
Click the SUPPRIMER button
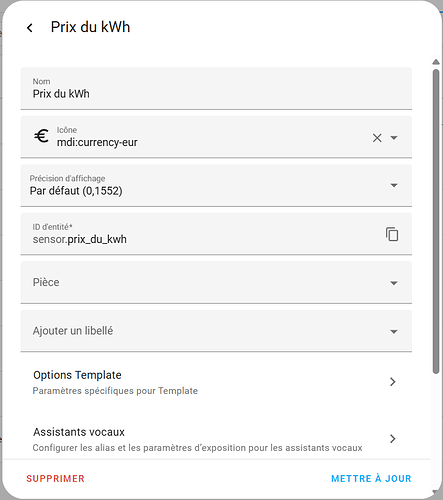click(55, 479)
